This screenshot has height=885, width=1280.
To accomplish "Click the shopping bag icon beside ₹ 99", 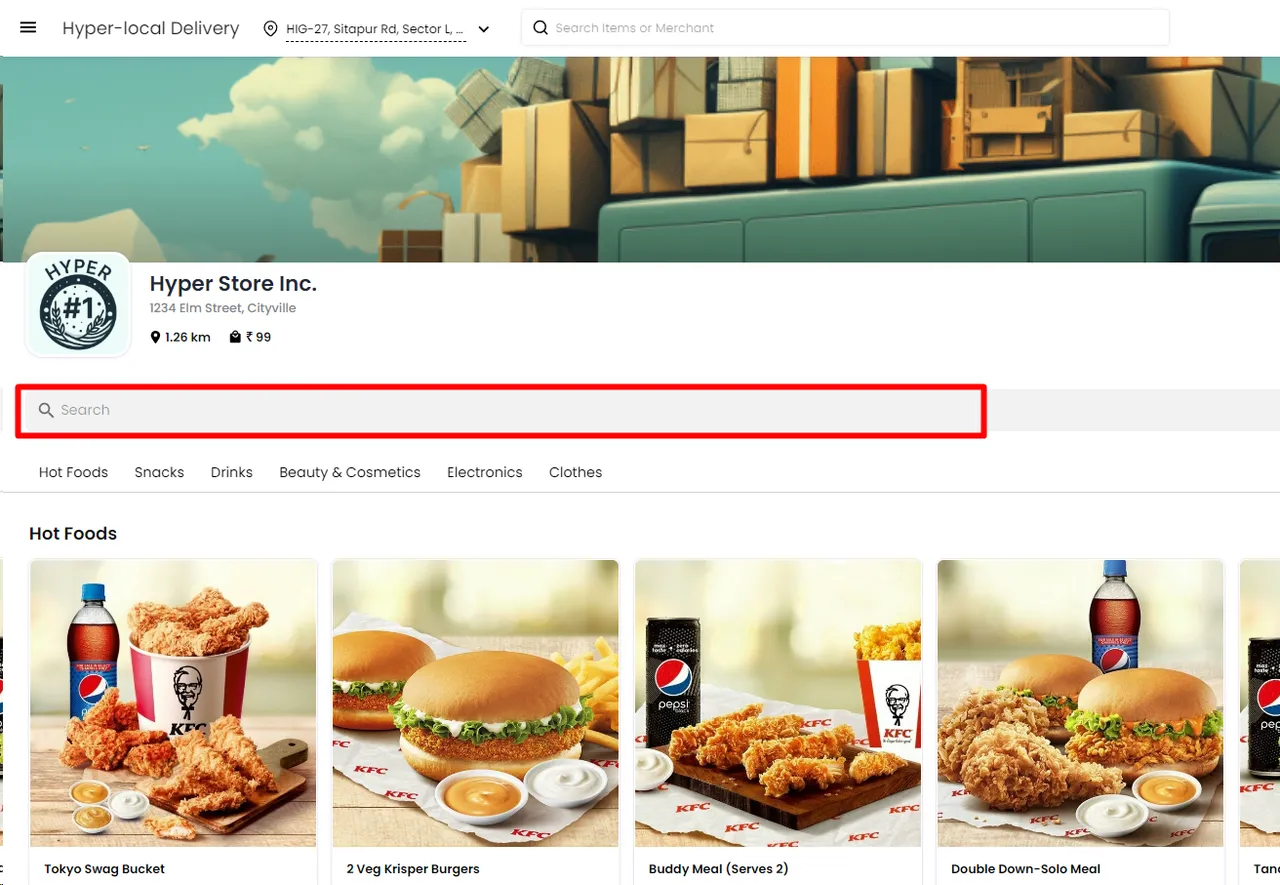I will tap(235, 338).
